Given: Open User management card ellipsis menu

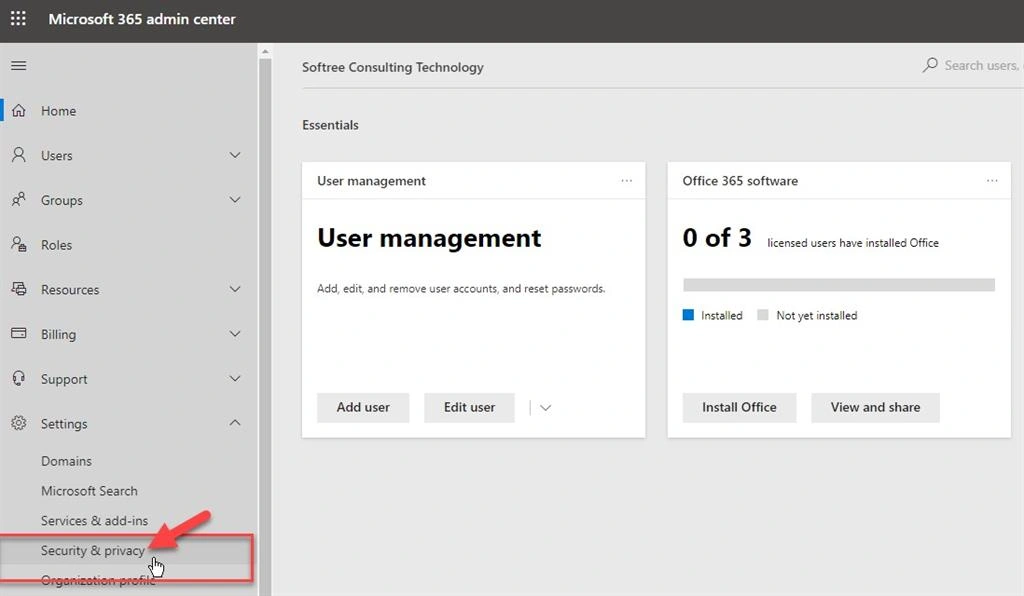Looking at the screenshot, I should 626,180.
